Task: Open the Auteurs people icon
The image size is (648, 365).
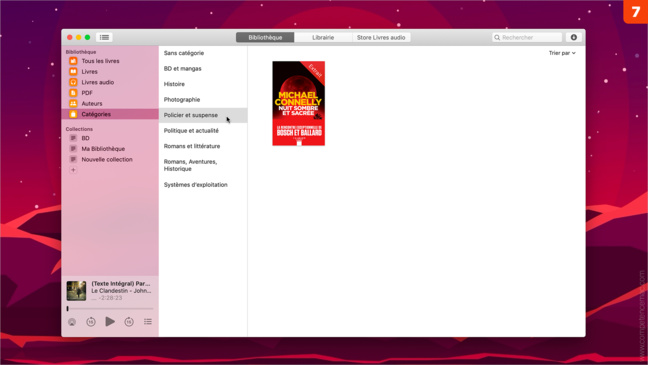Action: [73, 104]
